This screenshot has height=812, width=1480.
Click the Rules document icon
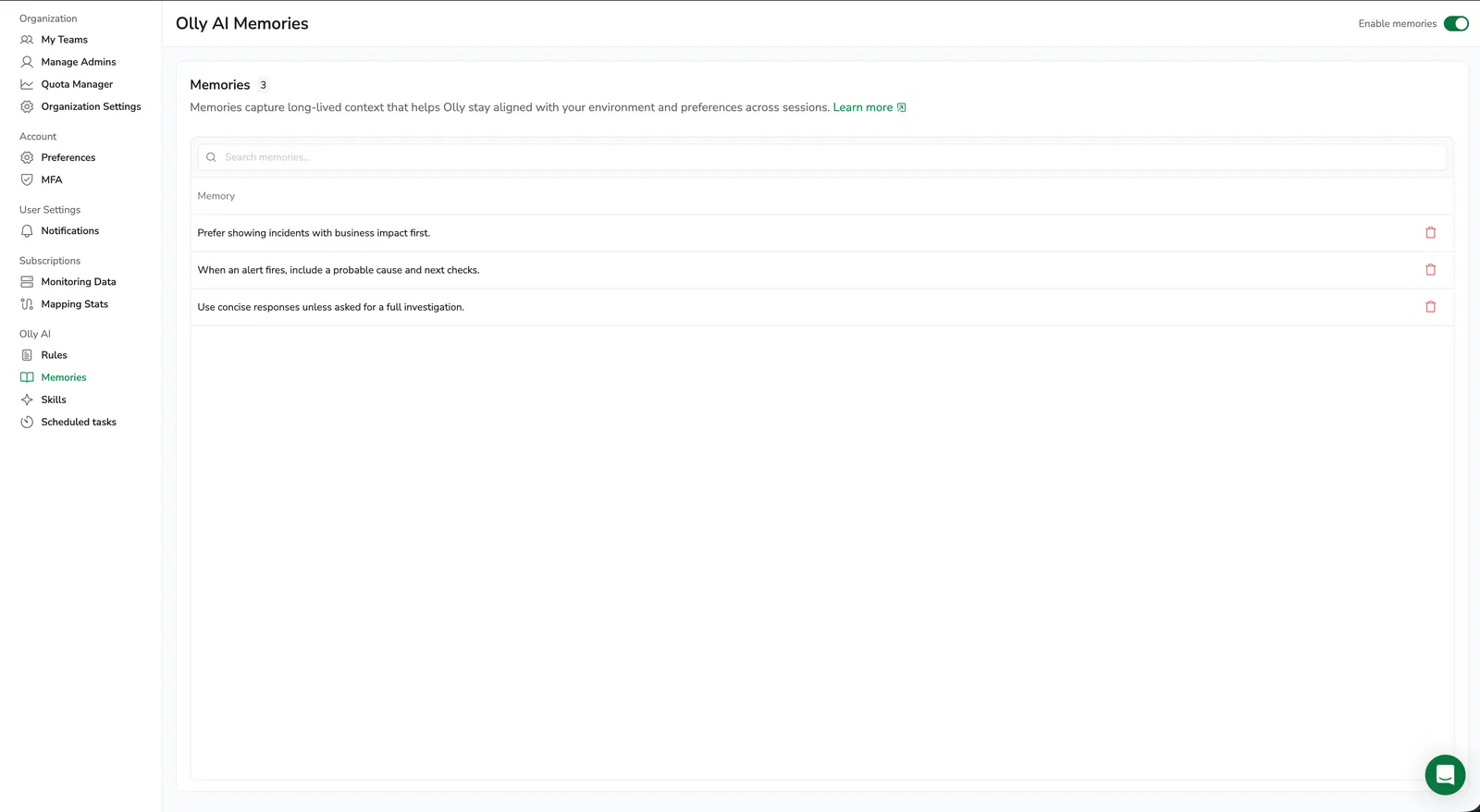(27, 355)
